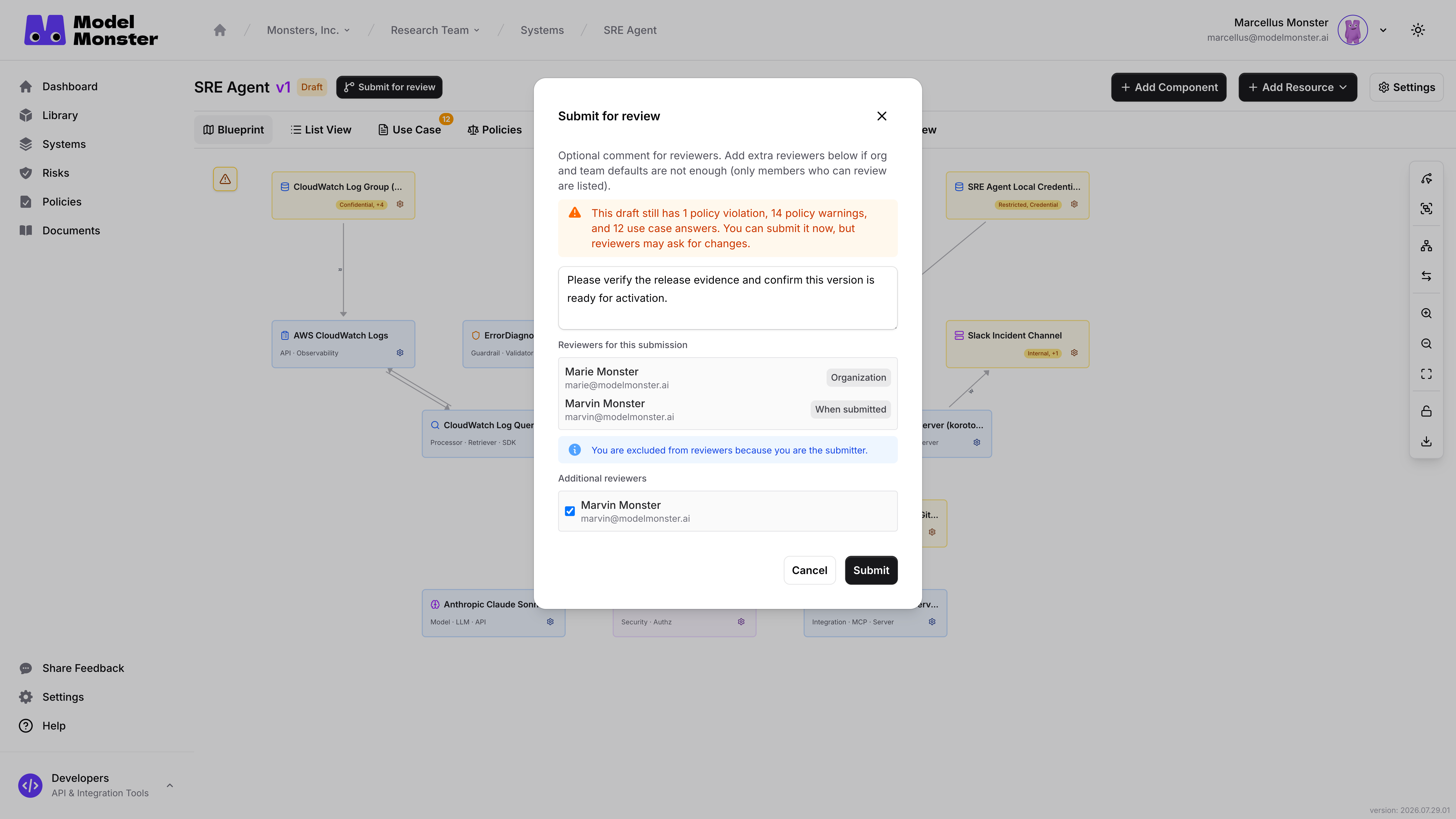The height and width of the screenshot is (819, 1456).
Task: Click Marcellus Monster's avatar
Action: (1353, 30)
